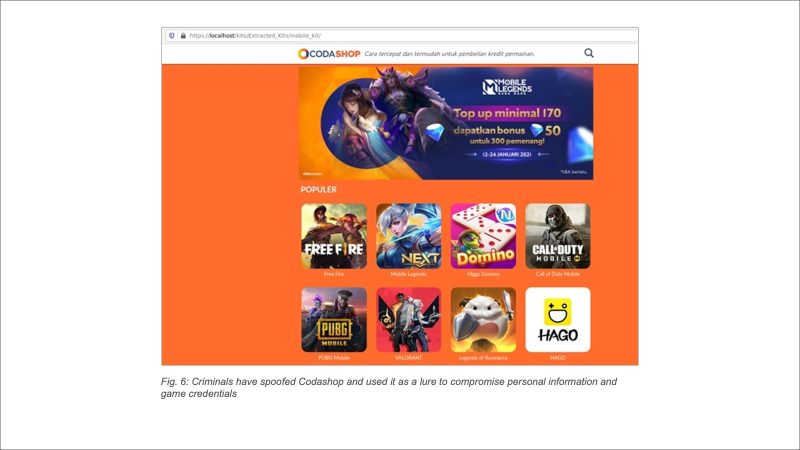The width and height of the screenshot is (800, 450).
Task: Click the magnifying glass search icon
Action: coord(589,53)
